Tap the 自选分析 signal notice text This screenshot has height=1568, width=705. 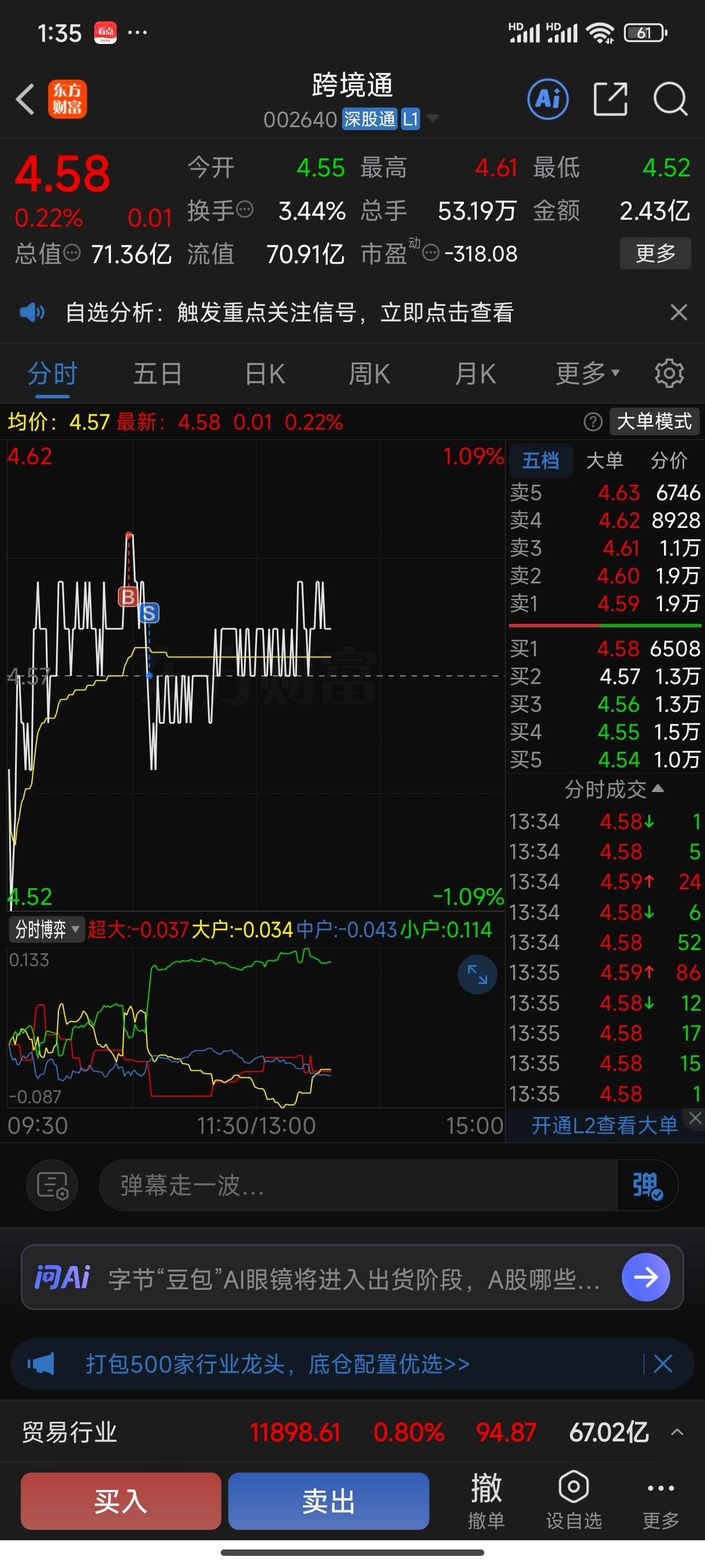pos(289,312)
